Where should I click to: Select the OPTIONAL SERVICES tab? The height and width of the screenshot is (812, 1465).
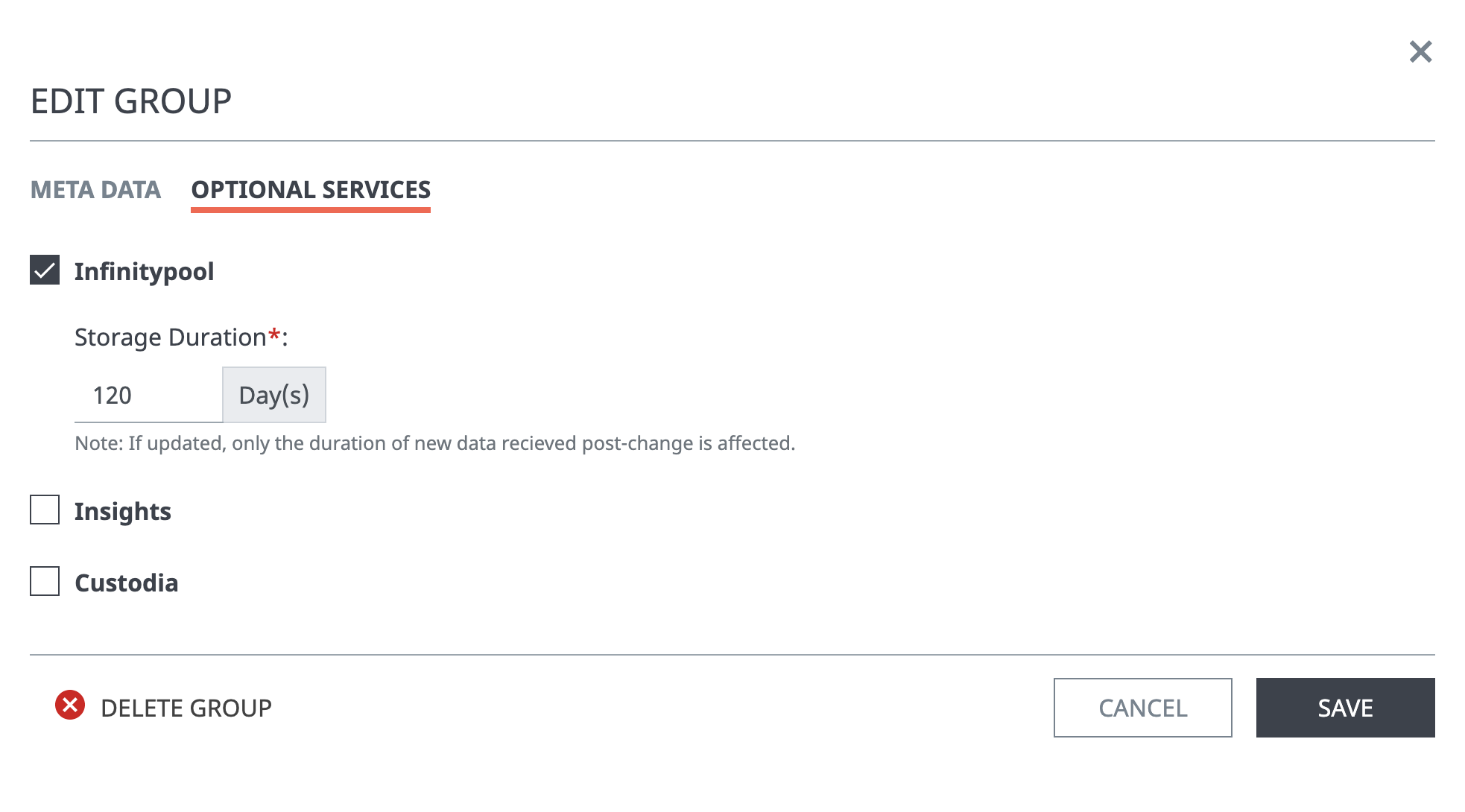click(x=311, y=190)
